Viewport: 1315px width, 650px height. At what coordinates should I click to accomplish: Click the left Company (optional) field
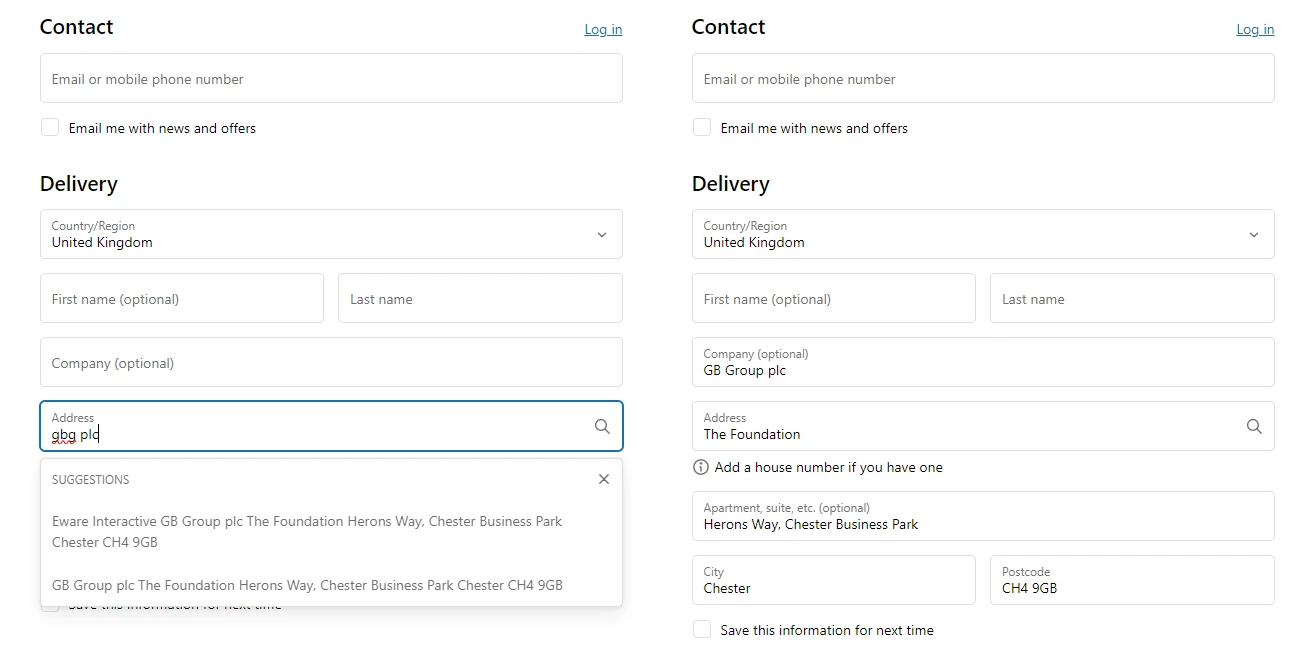[x=331, y=363]
